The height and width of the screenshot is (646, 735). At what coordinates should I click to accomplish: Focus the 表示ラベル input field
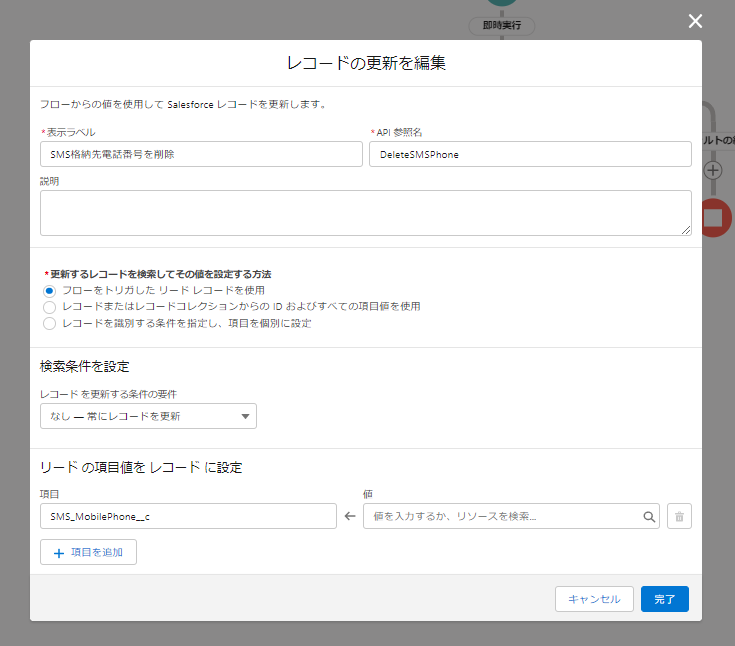point(201,154)
